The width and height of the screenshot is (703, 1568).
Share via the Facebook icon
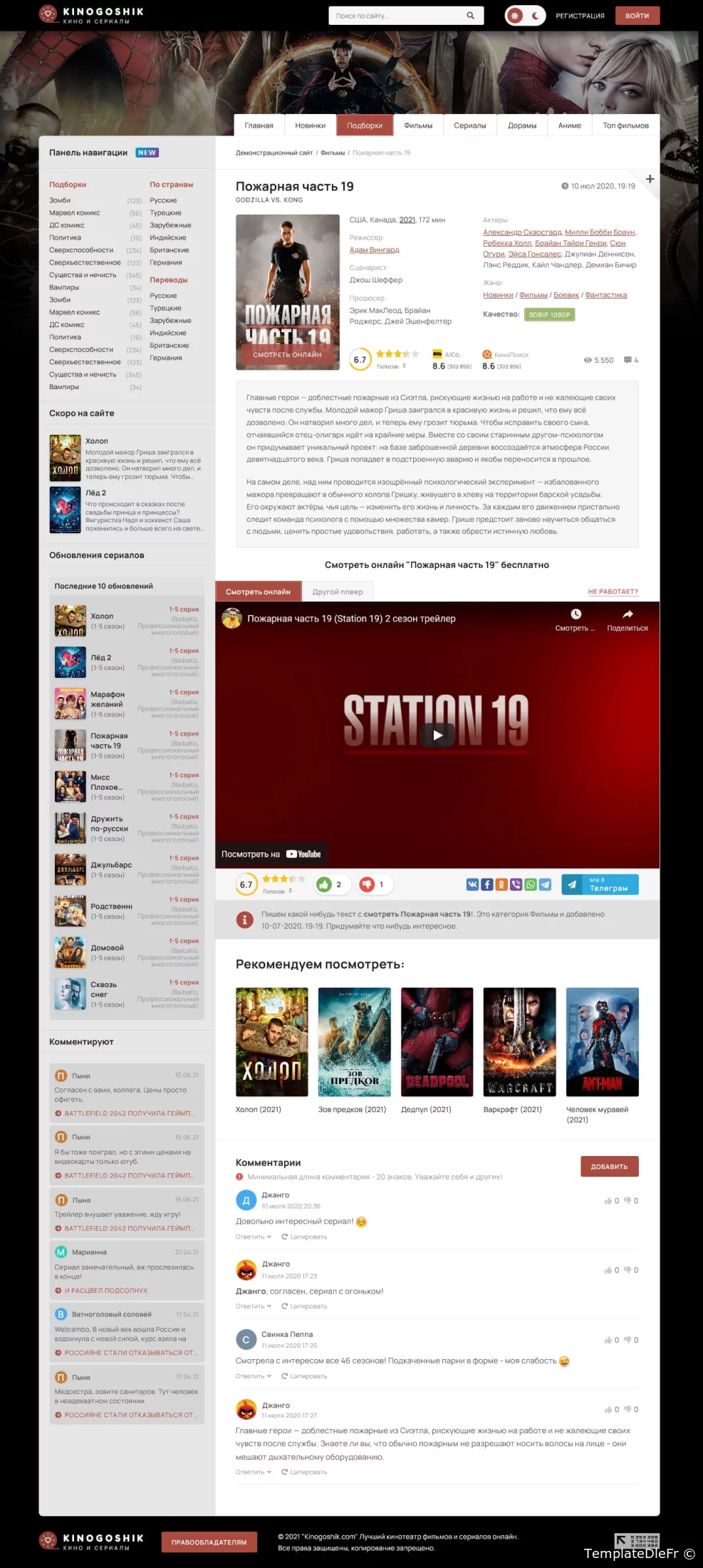tap(487, 884)
